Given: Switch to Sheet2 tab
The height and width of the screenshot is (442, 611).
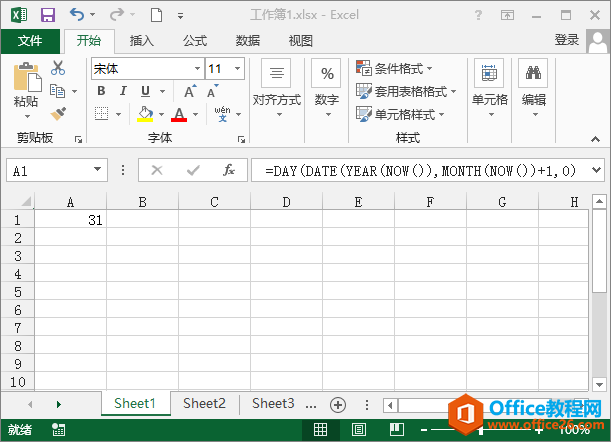Looking at the screenshot, I should tap(204, 403).
